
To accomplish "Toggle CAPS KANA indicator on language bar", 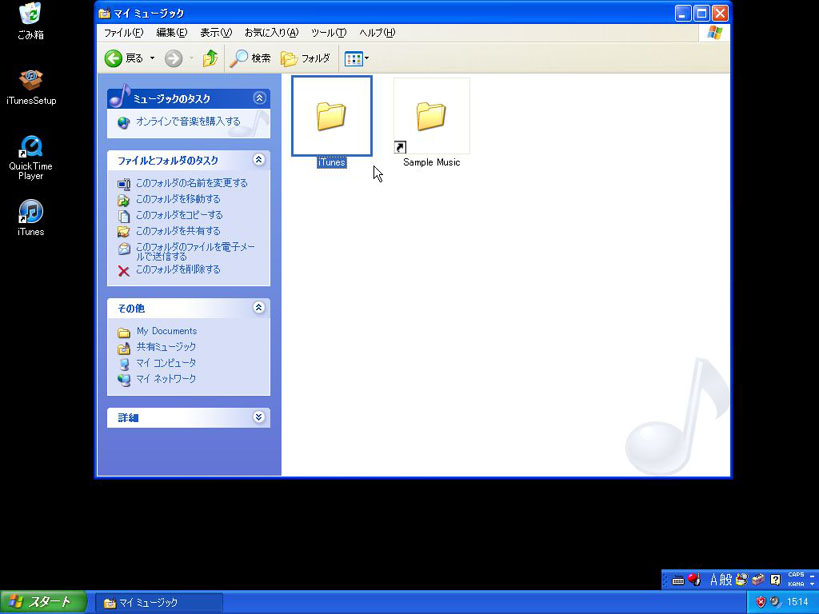I will 796,580.
